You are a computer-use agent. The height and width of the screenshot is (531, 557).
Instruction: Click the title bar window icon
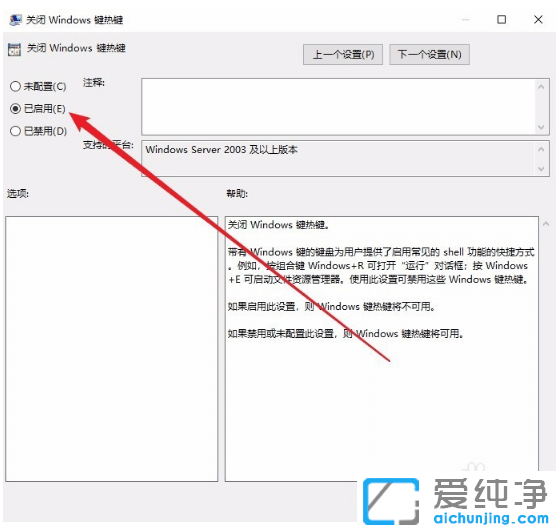15,20
